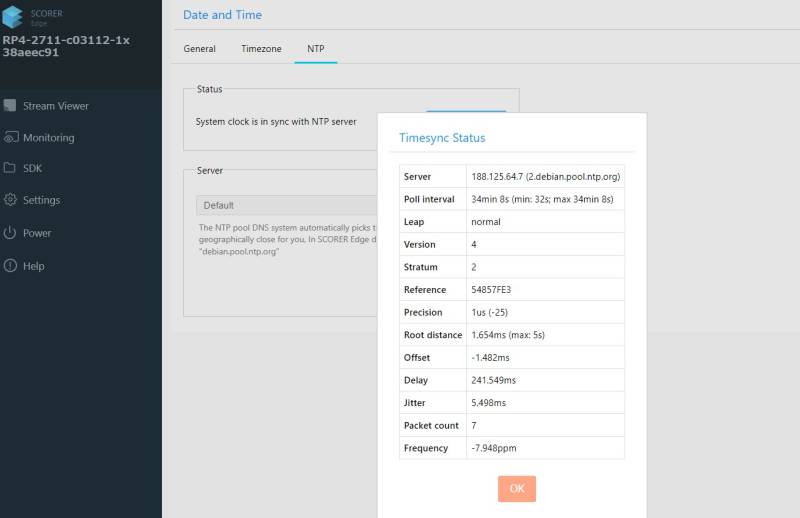Click the Settings gear icon
This screenshot has height=518, width=800.
tap(10, 200)
